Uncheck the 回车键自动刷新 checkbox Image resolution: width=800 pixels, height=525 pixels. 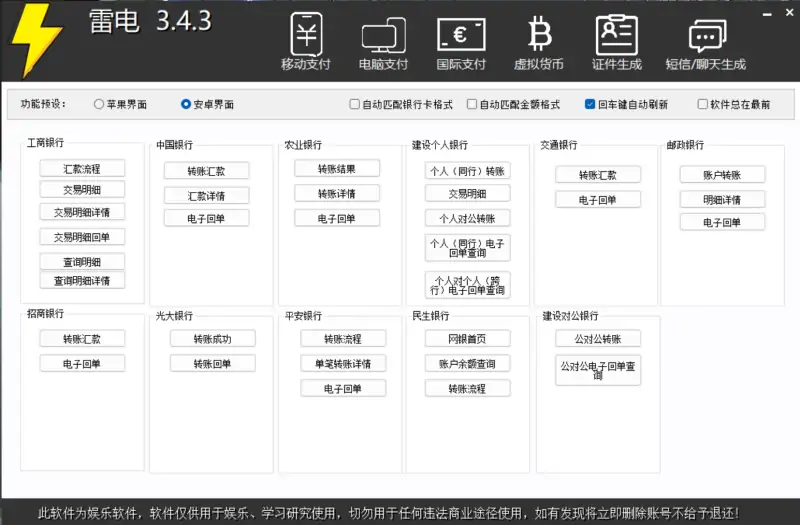pos(590,104)
